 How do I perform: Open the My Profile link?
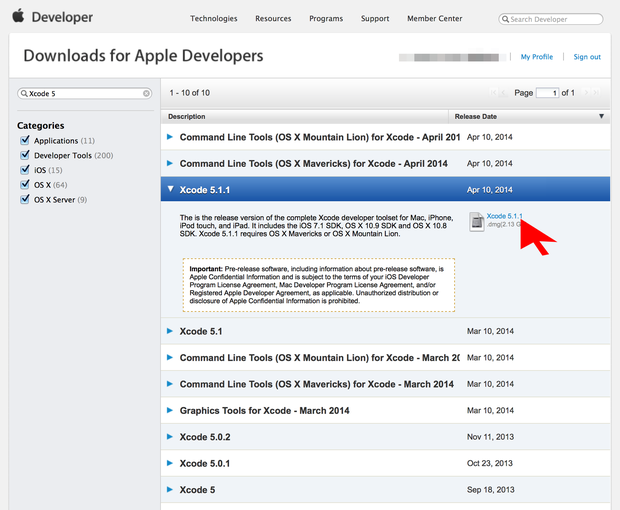[537, 57]
